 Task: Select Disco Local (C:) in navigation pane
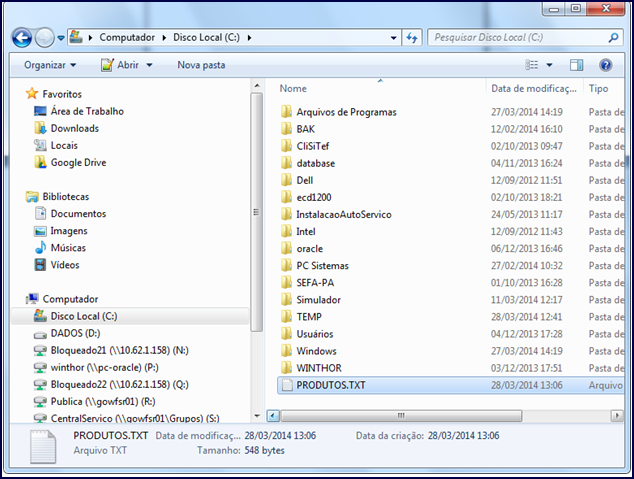tap(129, 316)
